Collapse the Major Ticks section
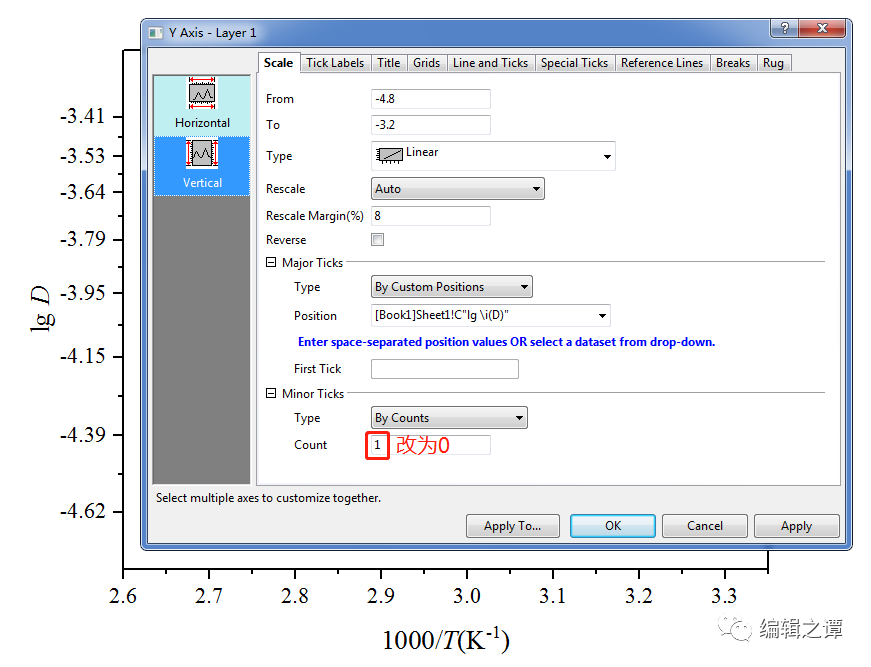The width and height of the screenshot is (871, 667). (270, 262)
